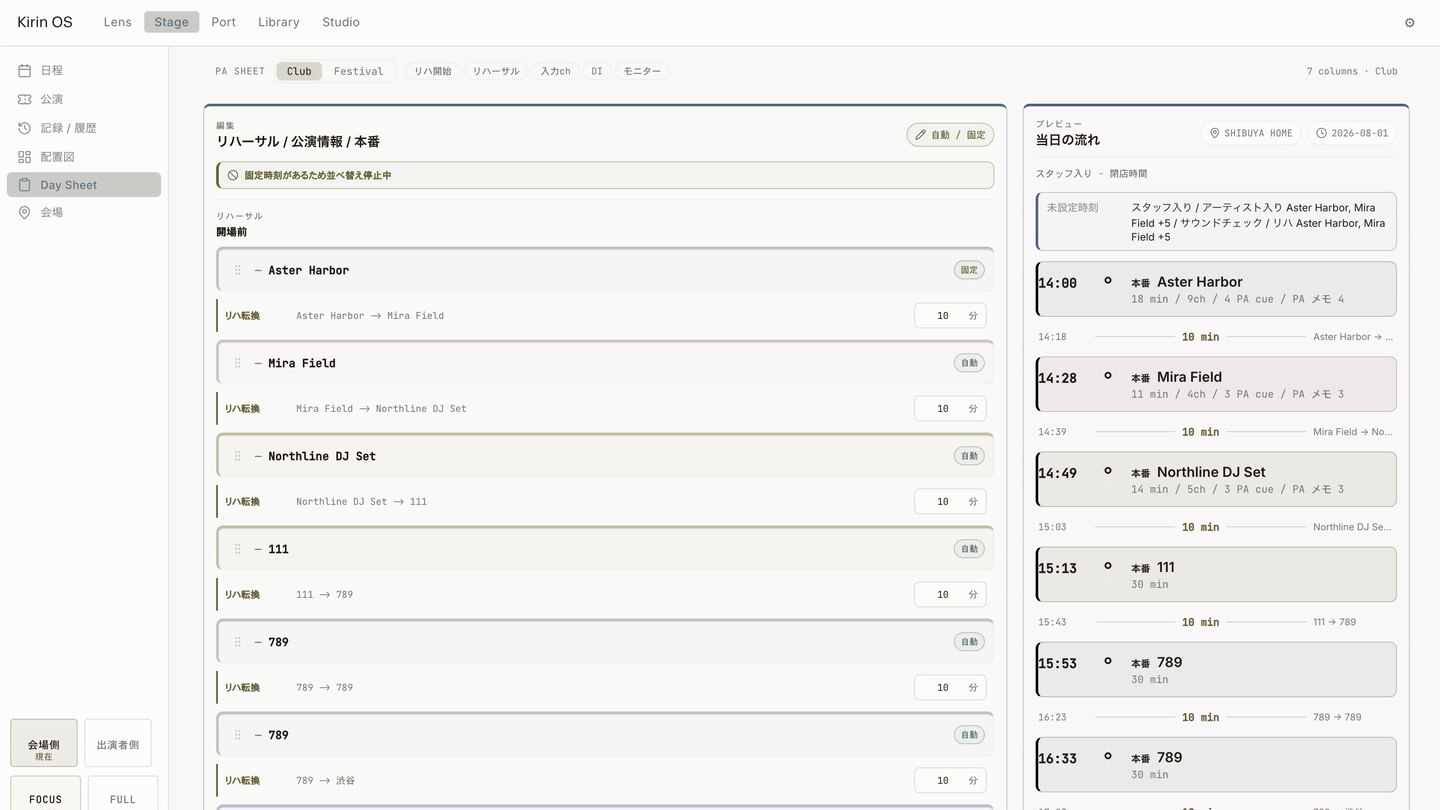Click the history icon beside 記録 / 履歴

tap(24, 128)
